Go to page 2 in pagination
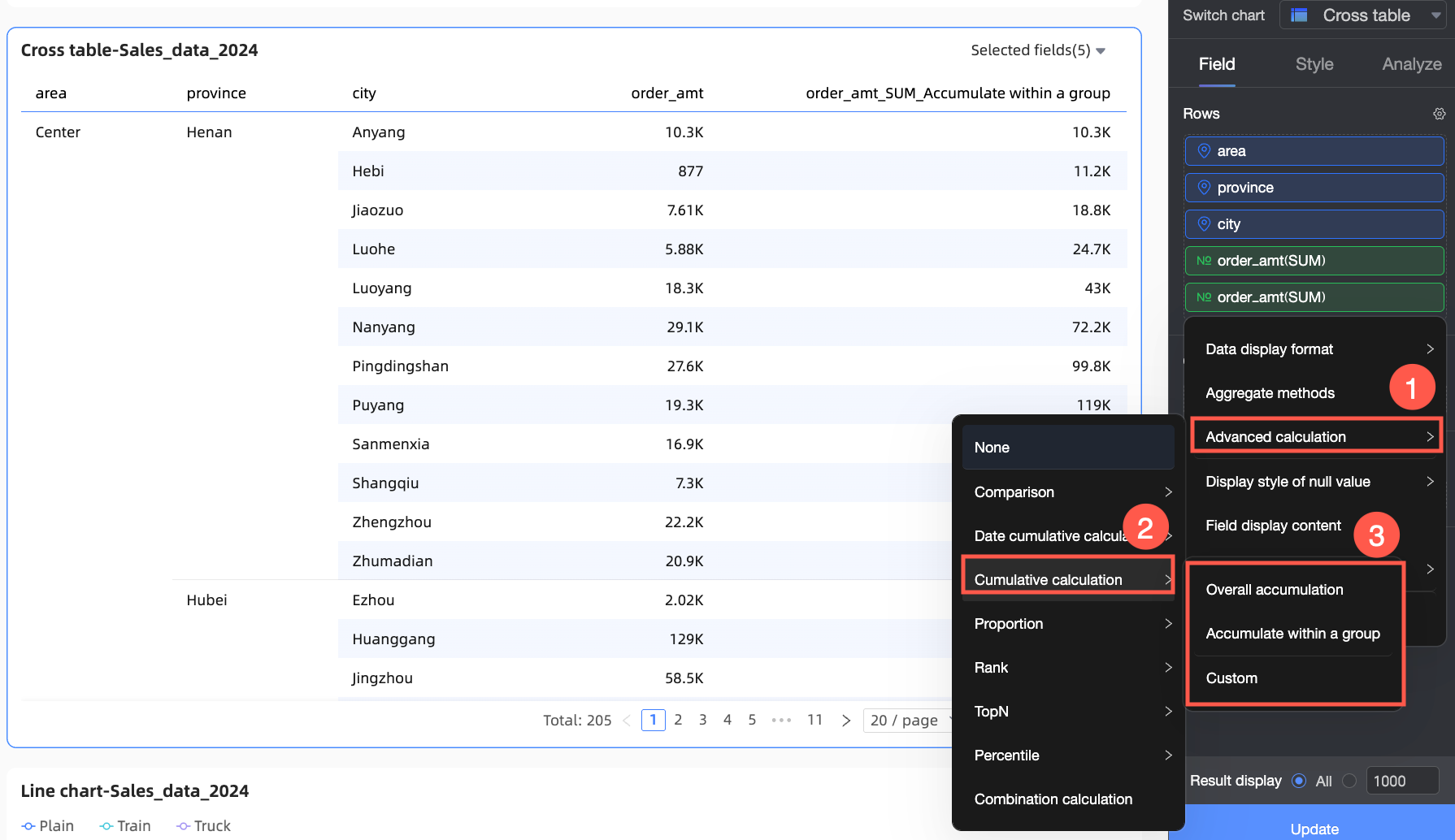The height and width of the screenshot is (840, 1455). pos(678,721)
